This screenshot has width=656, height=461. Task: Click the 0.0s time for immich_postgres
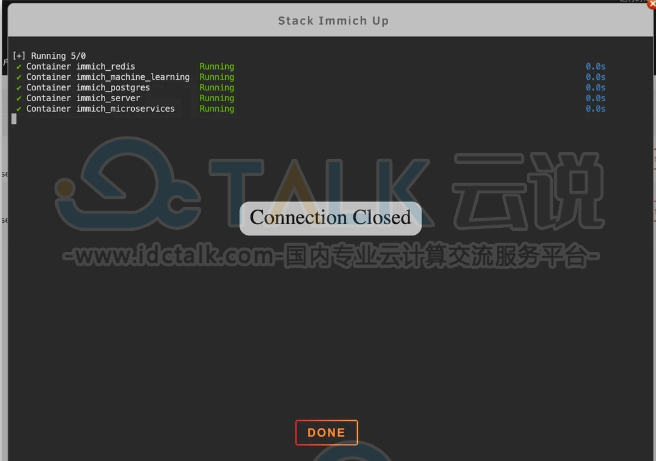(595, 88)
